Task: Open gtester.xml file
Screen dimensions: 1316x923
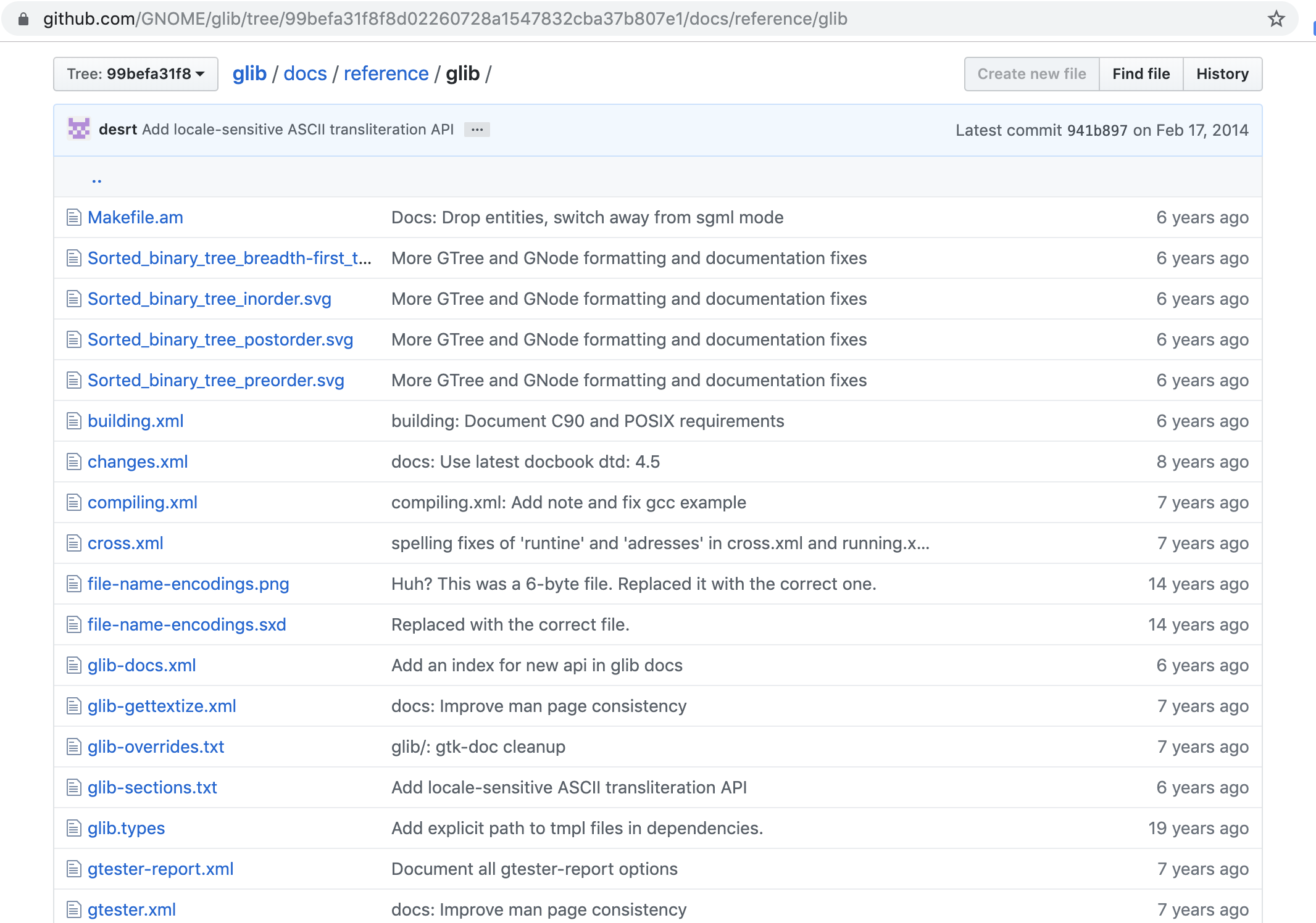Action: 131,910
